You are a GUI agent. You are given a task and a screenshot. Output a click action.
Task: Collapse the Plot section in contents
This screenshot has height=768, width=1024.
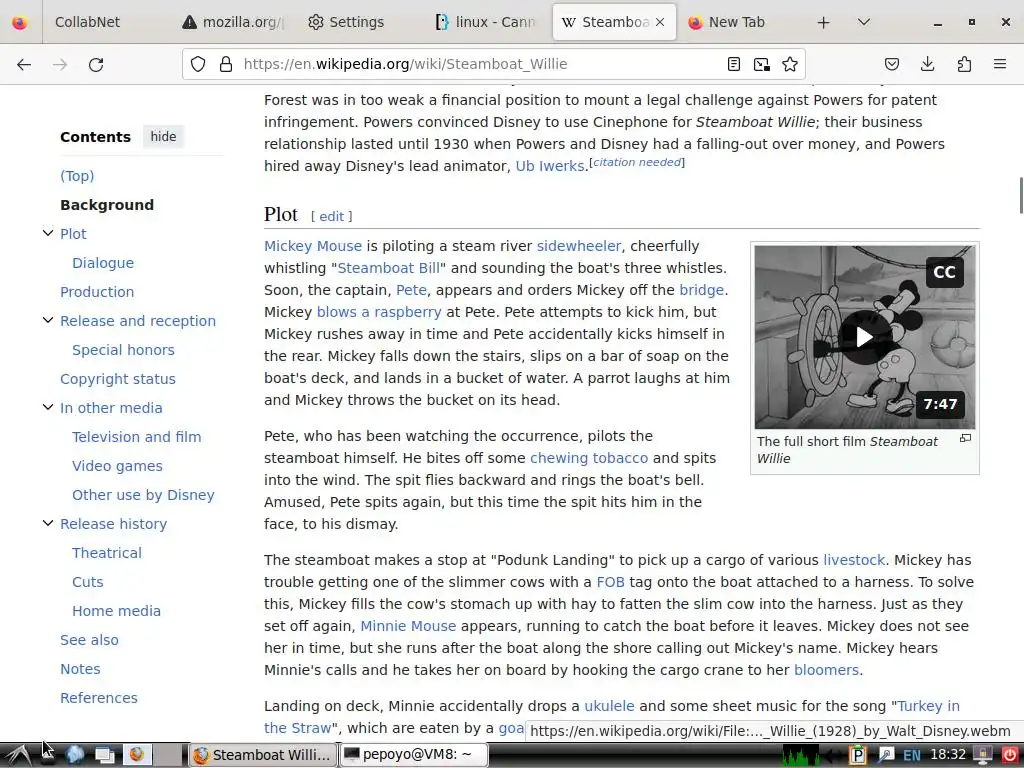[x=48, y=233]
